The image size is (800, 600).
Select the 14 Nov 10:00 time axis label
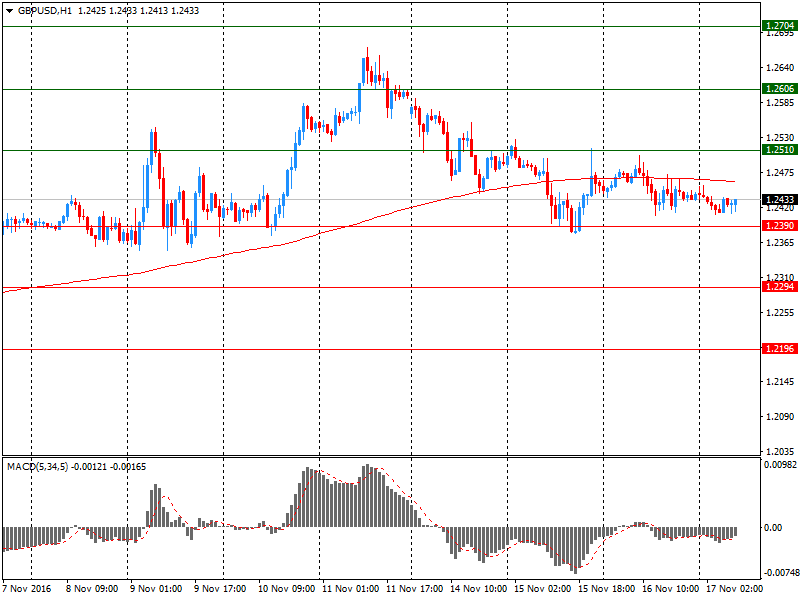click(479, 589)
